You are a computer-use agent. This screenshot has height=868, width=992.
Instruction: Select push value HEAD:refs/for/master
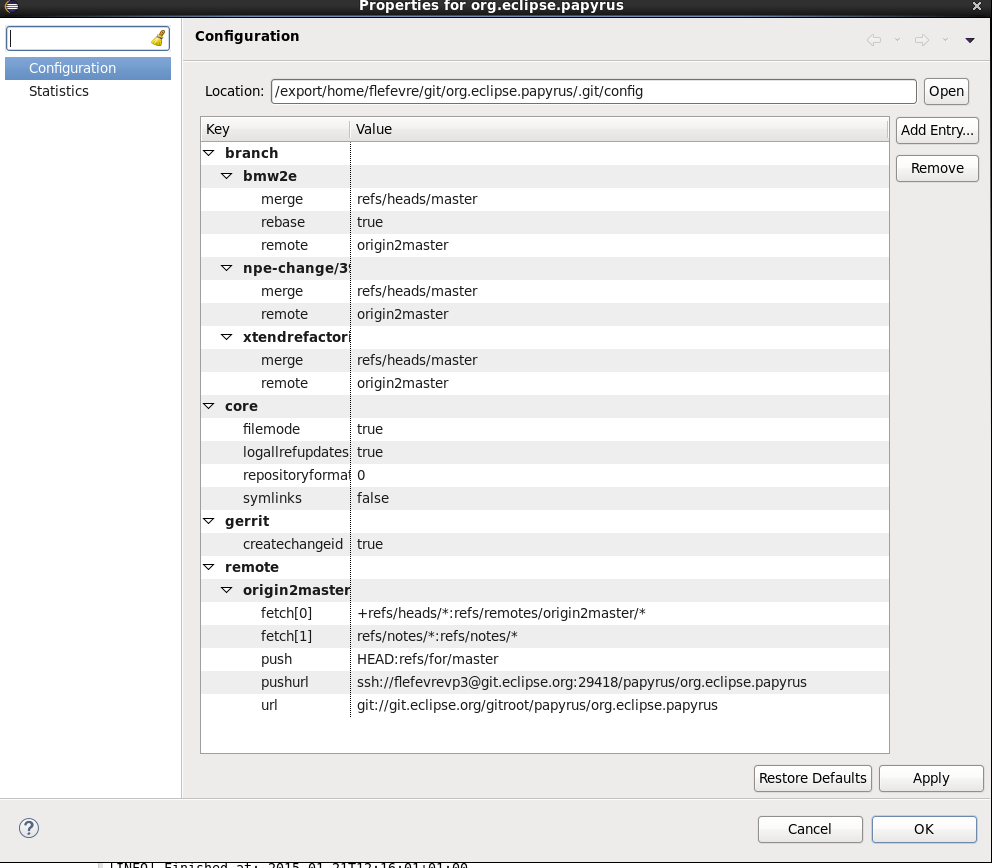428,659
